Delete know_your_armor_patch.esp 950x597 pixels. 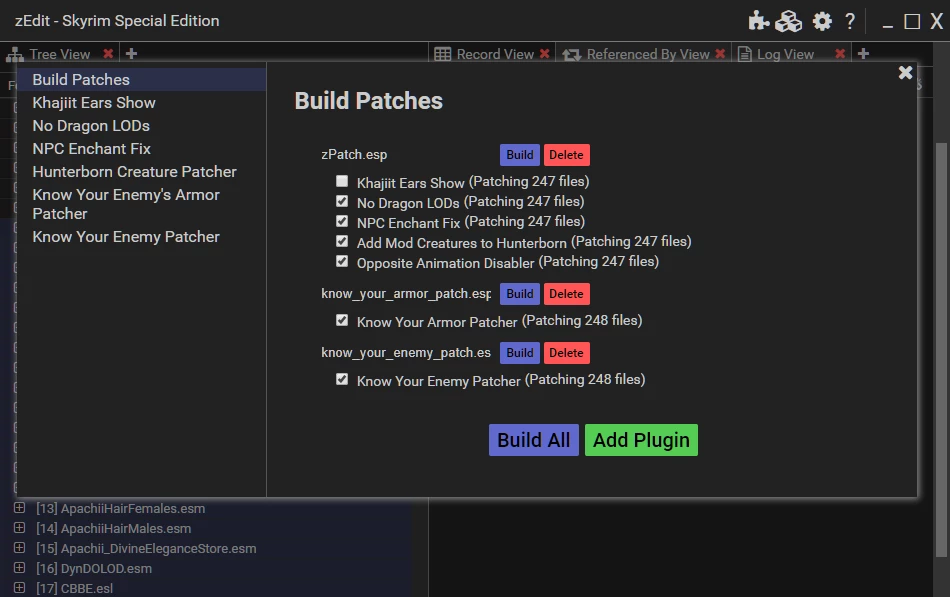pyautogui.click(x=566, y=294)
